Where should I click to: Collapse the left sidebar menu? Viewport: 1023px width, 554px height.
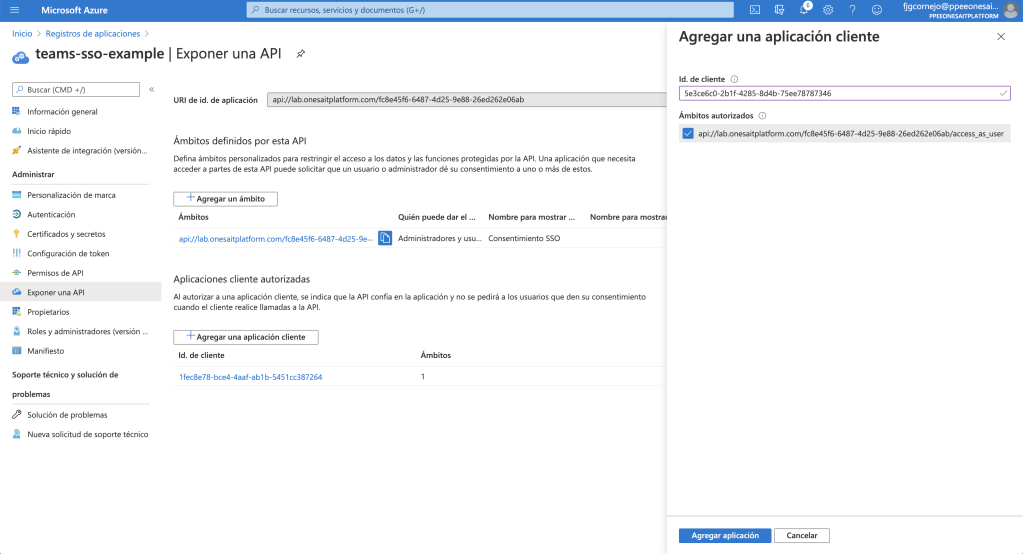coord(151,89)
